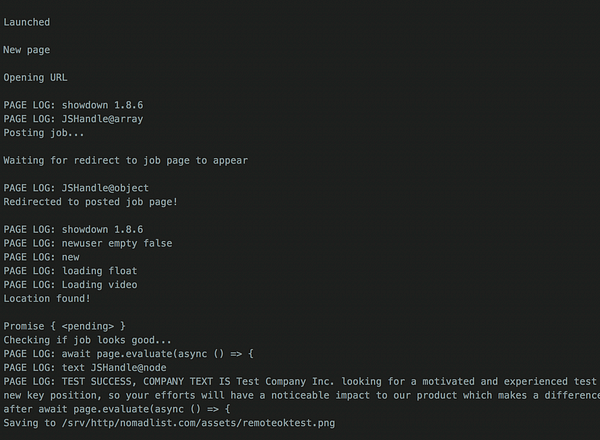The image size is (600, 440).
Task: Click the 'Opening URL' line
Action: 35,78
